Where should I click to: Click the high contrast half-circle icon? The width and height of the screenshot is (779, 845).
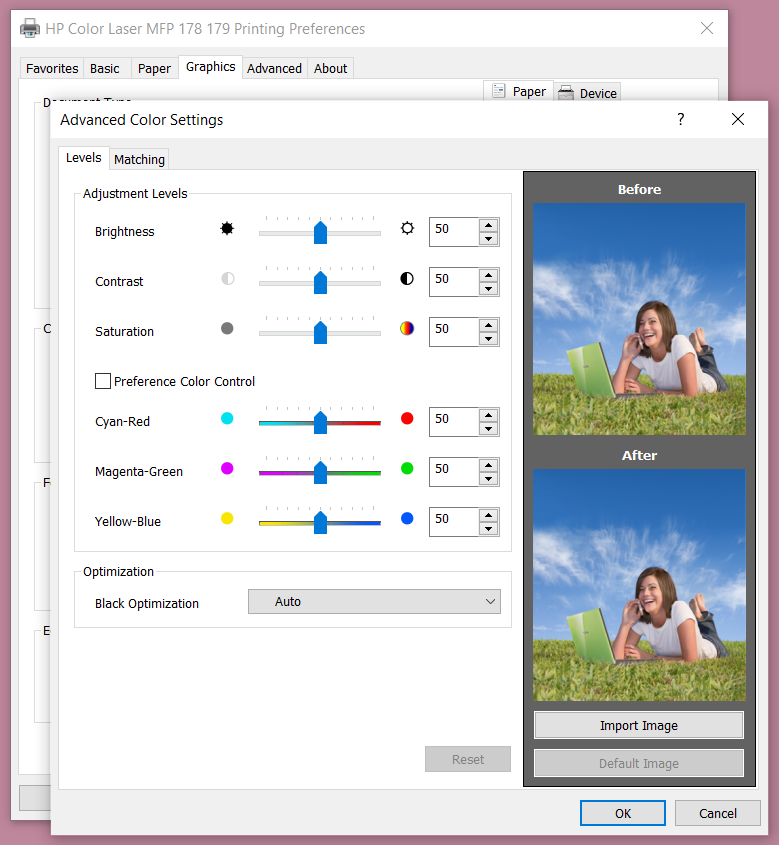click(407, 279)
